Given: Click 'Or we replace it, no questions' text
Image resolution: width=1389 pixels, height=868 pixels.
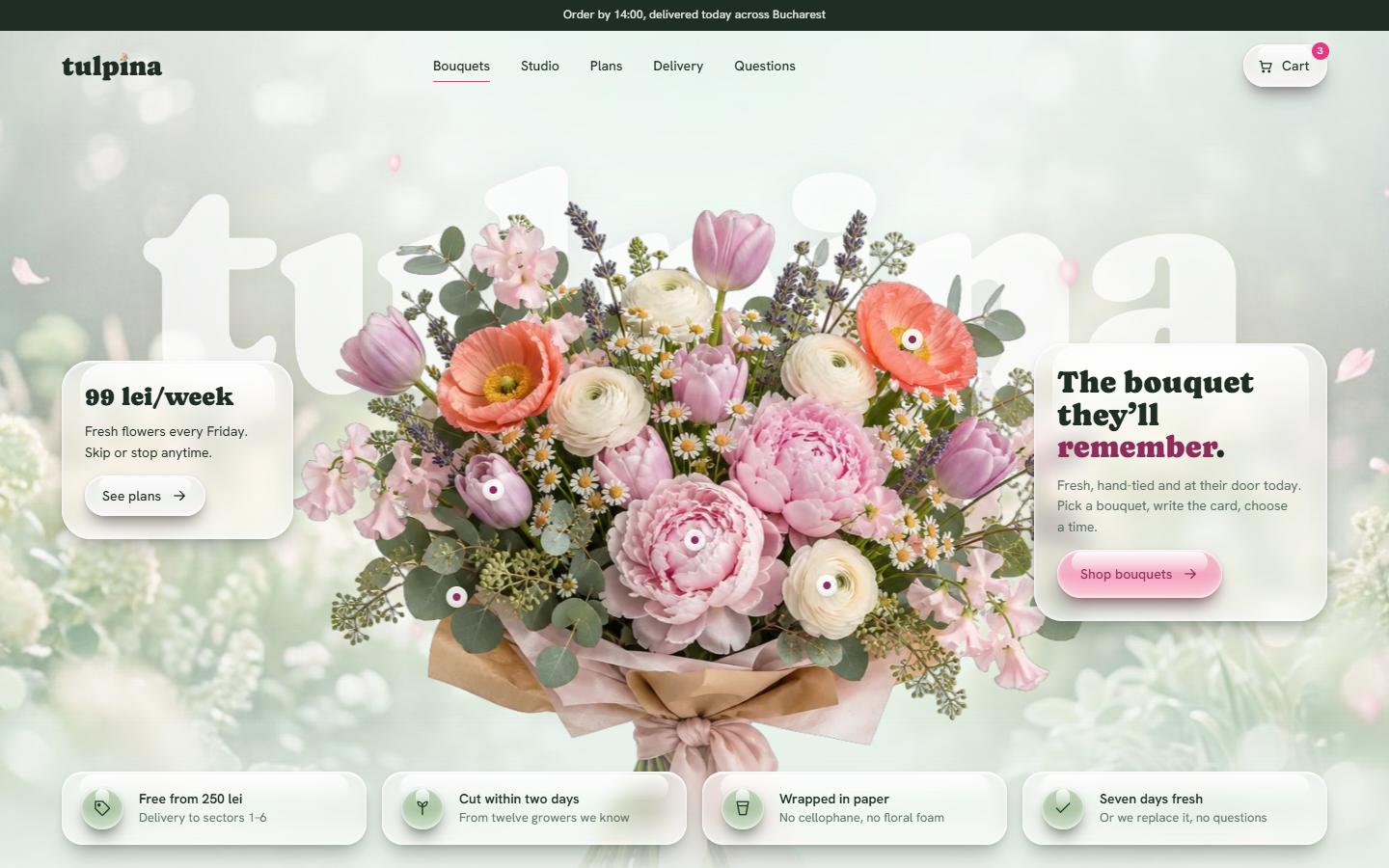Looking at the screenshot, I should point(1184,818).
